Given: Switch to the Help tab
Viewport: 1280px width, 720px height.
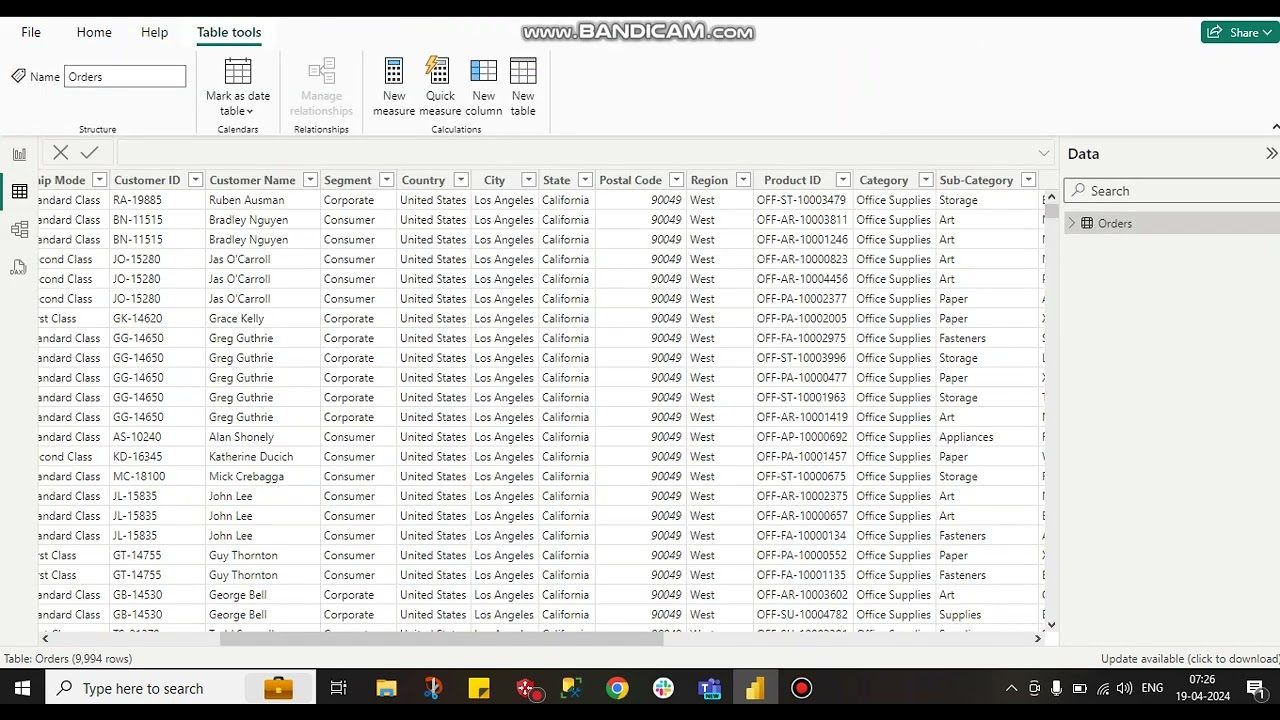Looking at the screenshot, I should [x=154, y=32].
